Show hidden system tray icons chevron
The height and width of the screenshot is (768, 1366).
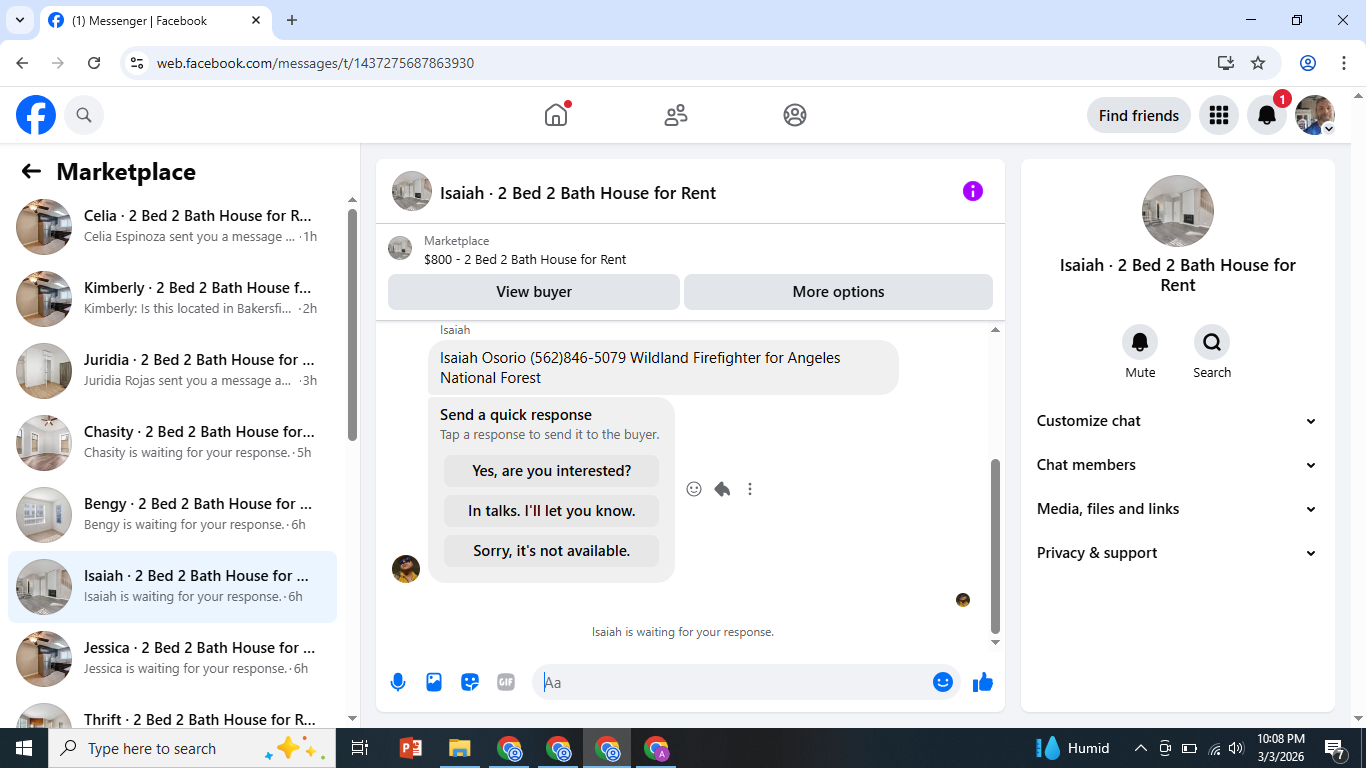pos(1140,748)
